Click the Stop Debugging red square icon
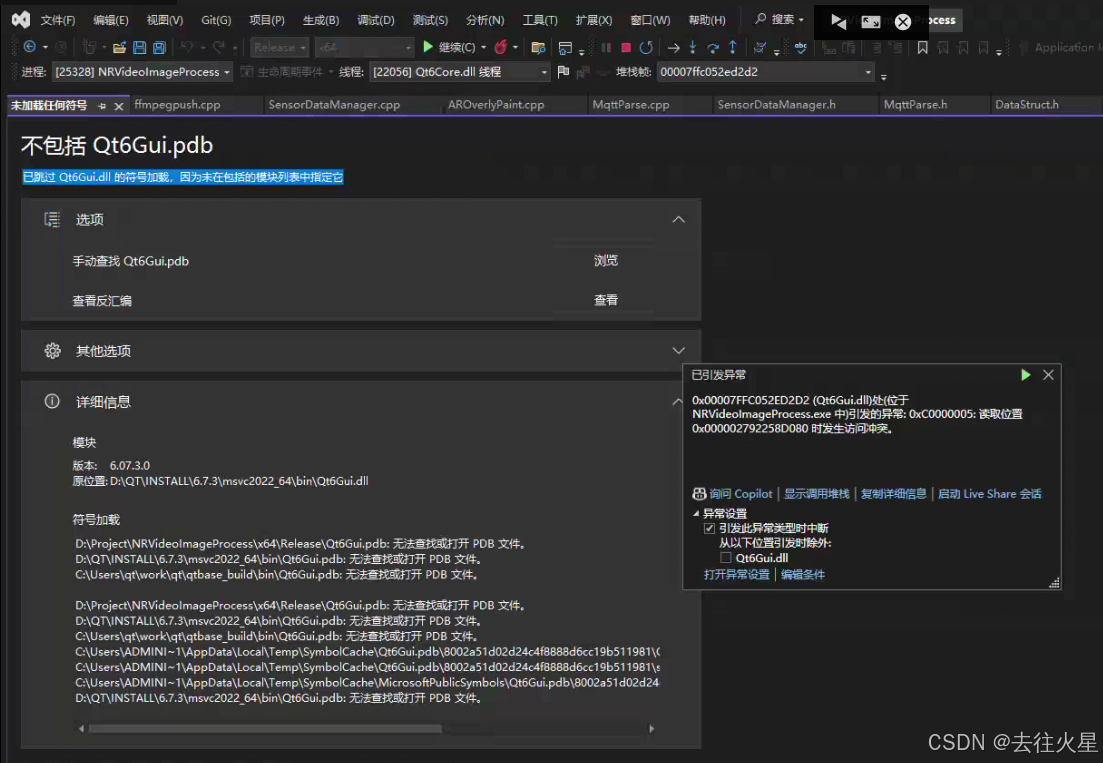Viewport: 1103px width, 763px height. (625, 47)
